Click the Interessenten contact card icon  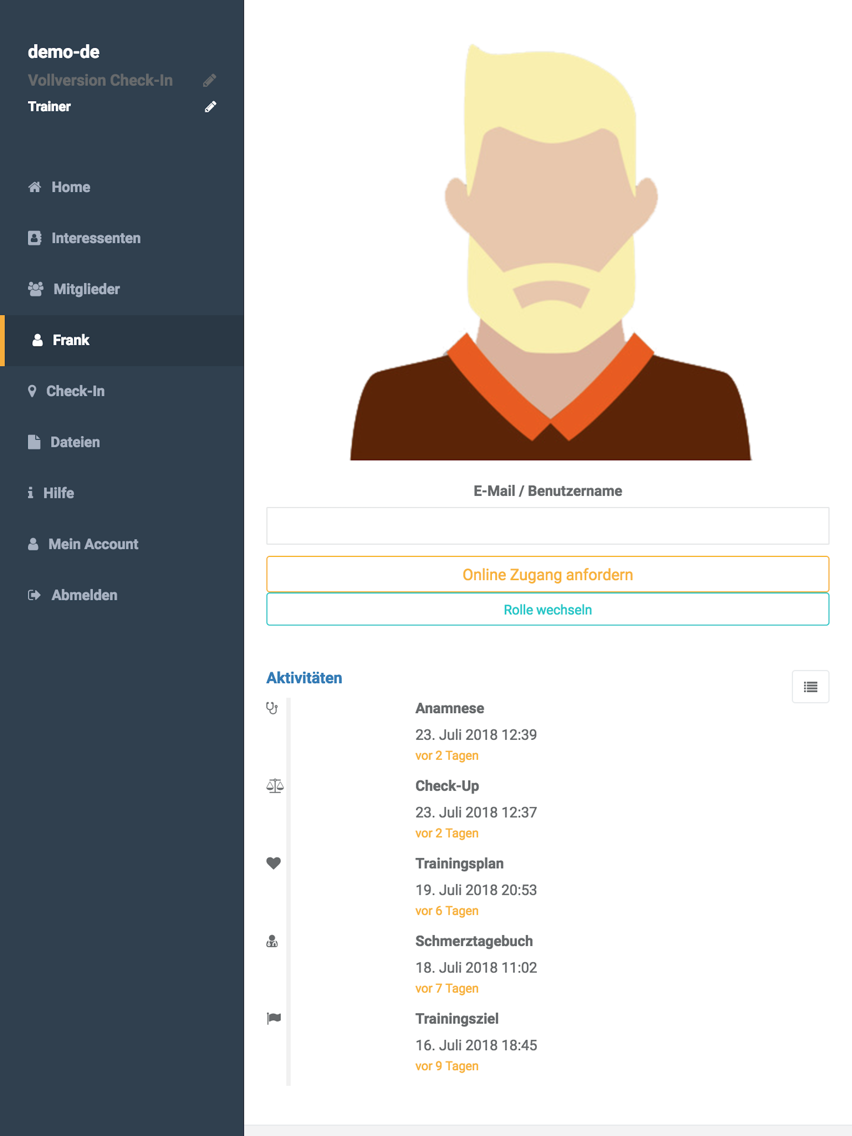tap(34, 238)
